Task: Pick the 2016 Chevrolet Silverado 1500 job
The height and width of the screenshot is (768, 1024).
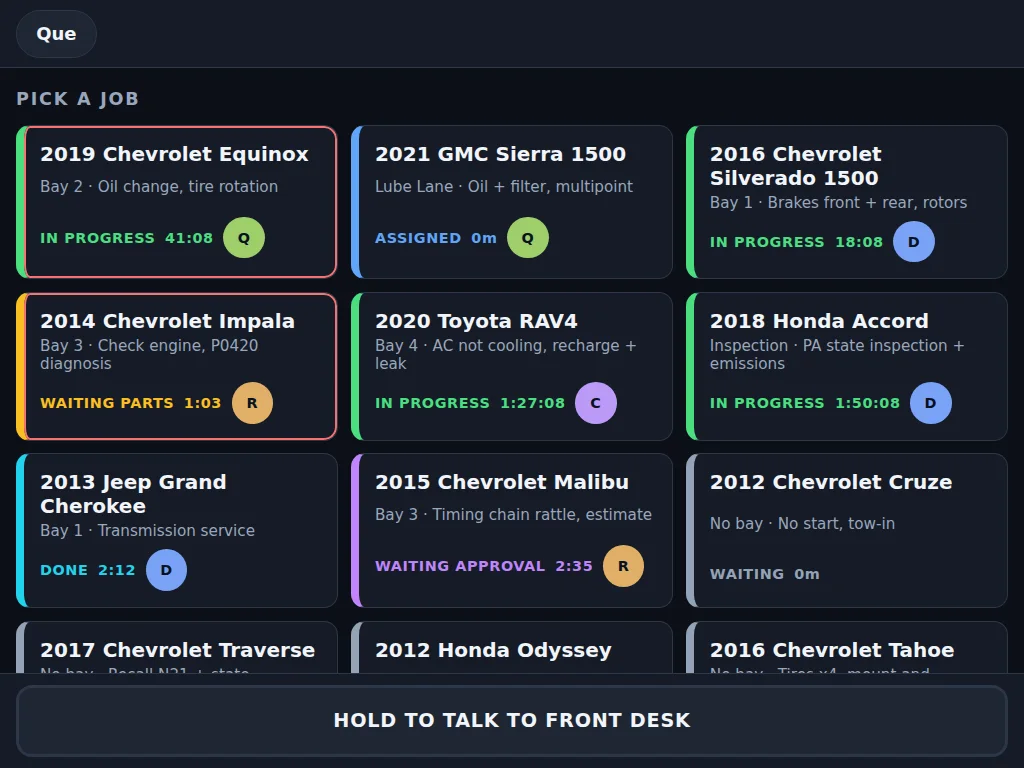Action: click(x=847, y=202)
